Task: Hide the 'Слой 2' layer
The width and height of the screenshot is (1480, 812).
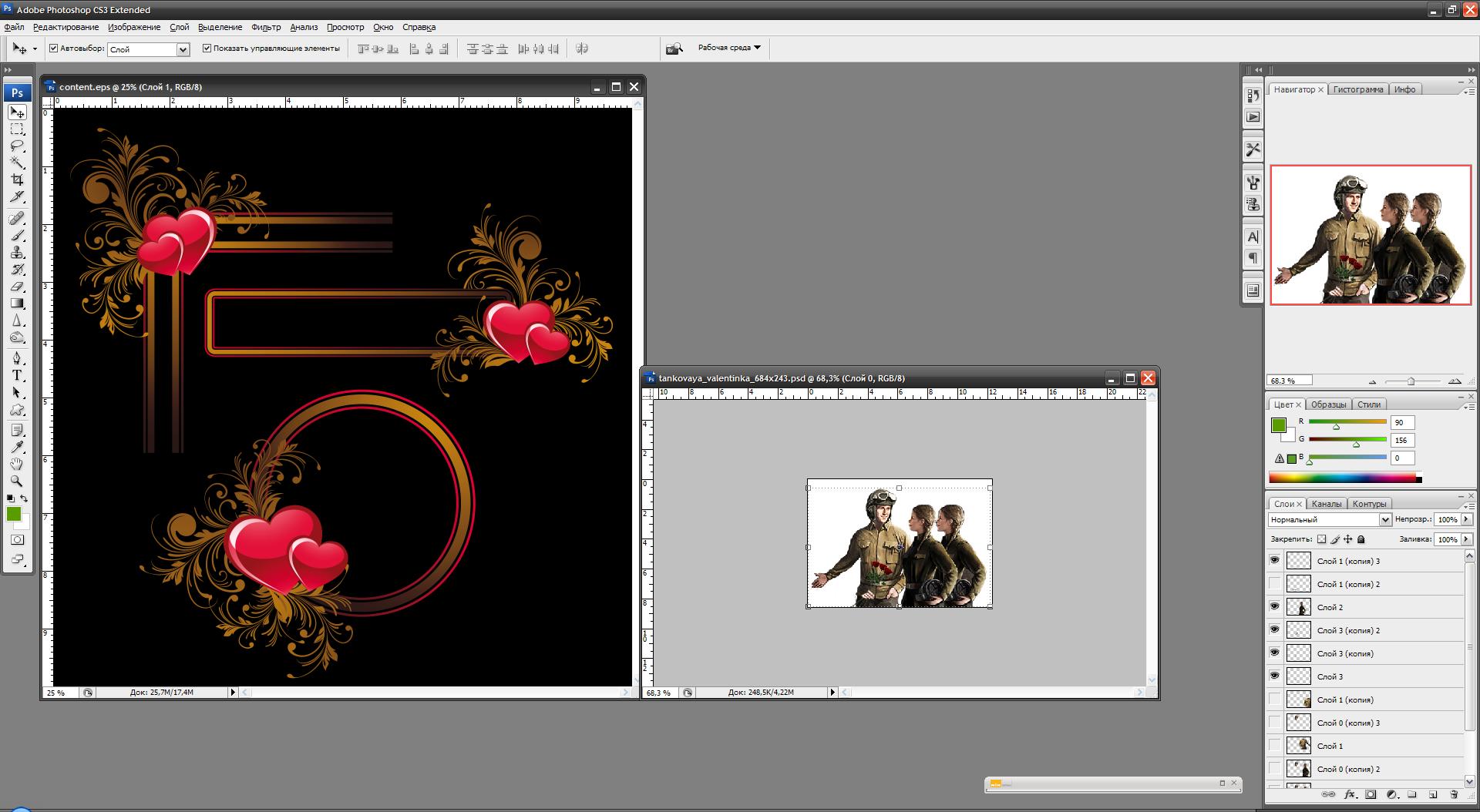Action: point(1274,607)
